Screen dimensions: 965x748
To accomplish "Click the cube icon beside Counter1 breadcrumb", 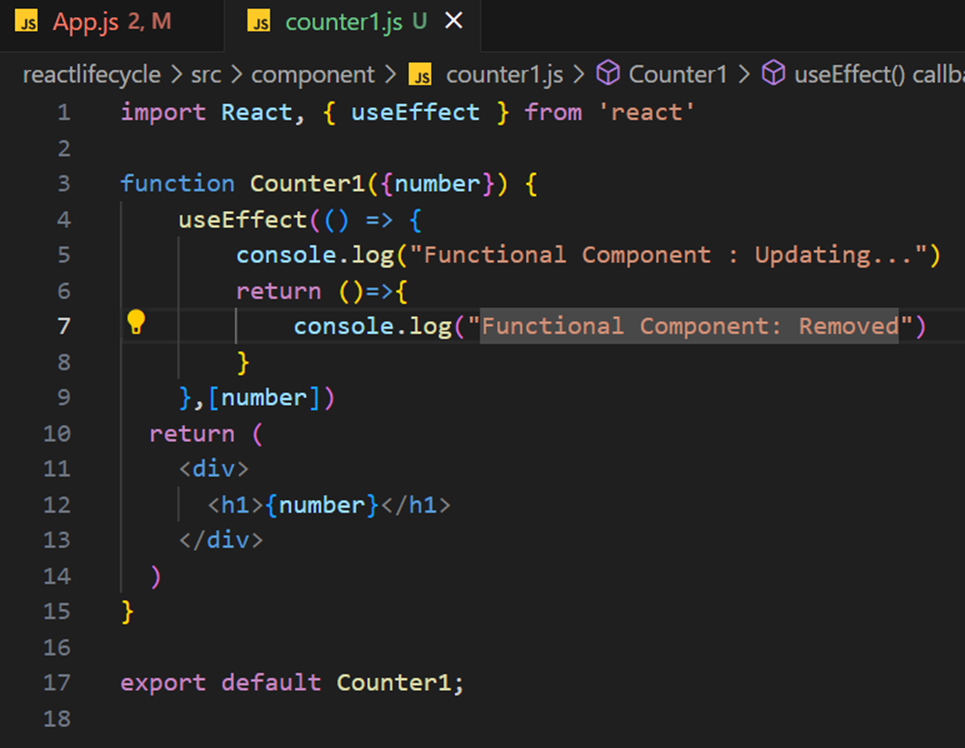I will [x=608, y=73].
